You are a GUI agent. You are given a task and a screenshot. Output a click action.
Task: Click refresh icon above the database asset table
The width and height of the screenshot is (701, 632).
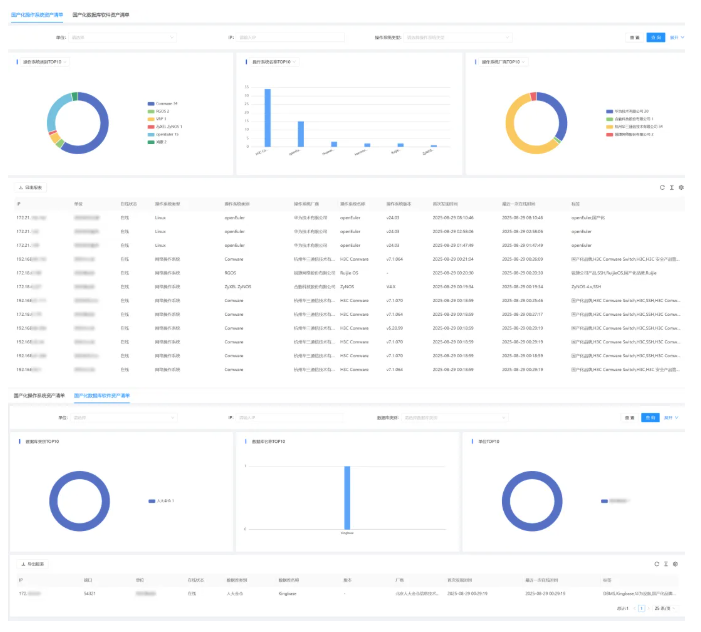pos(657,564)
